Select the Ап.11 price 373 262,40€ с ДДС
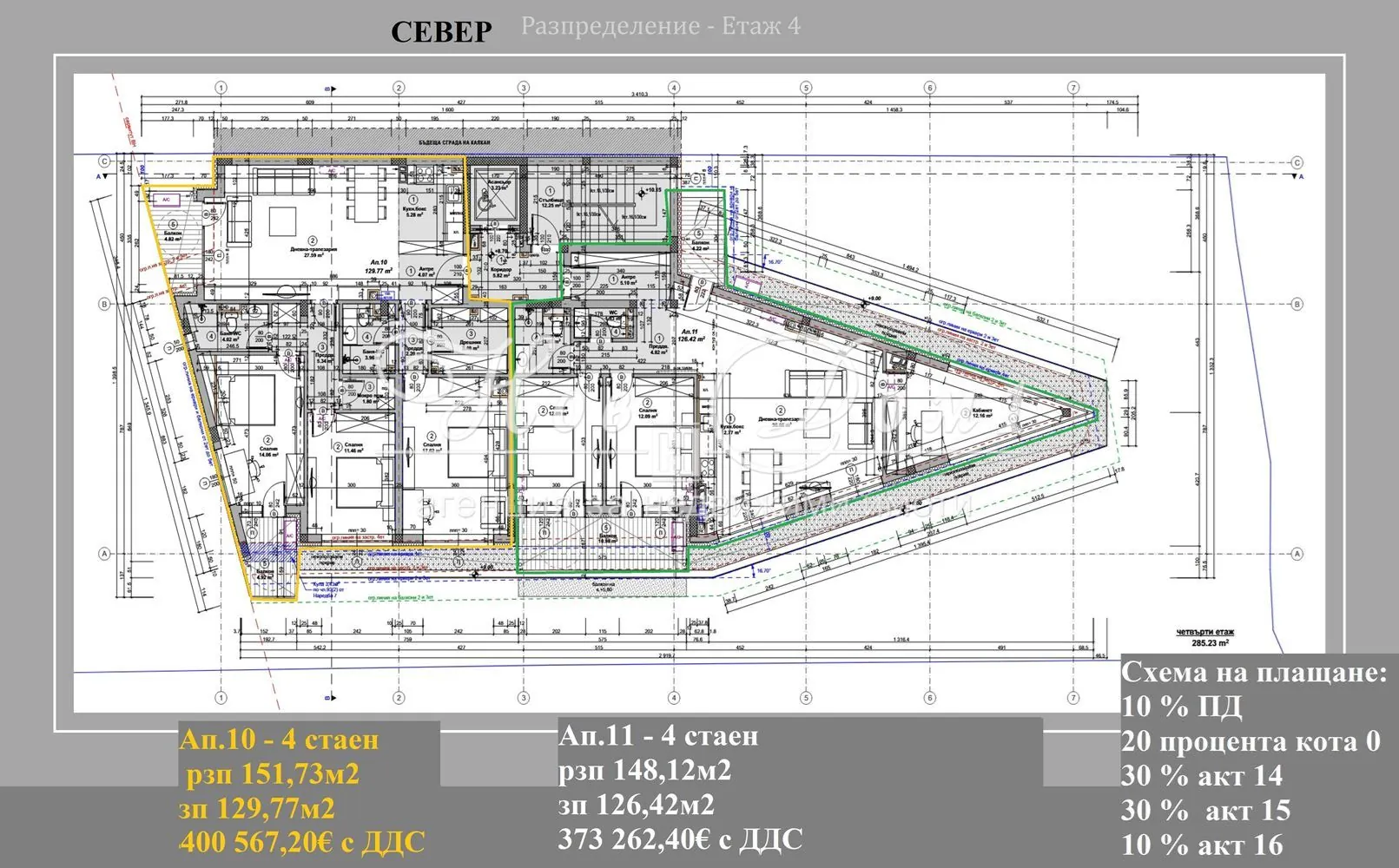 680,839
